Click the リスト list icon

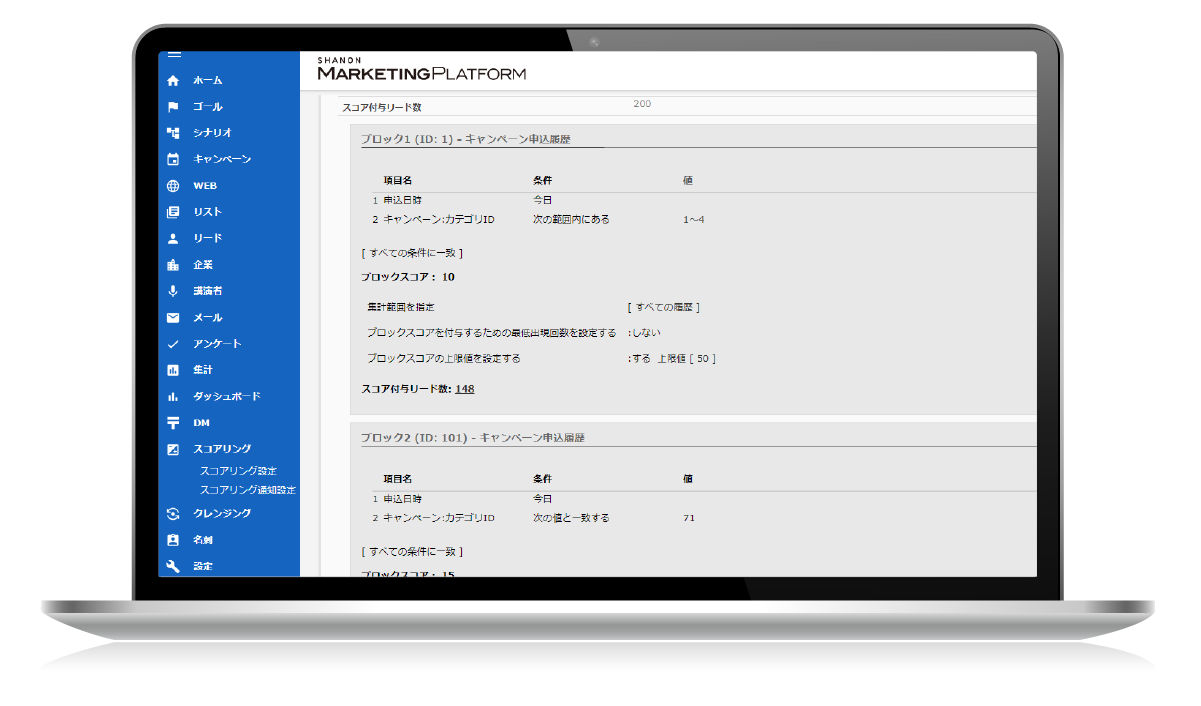173,212
